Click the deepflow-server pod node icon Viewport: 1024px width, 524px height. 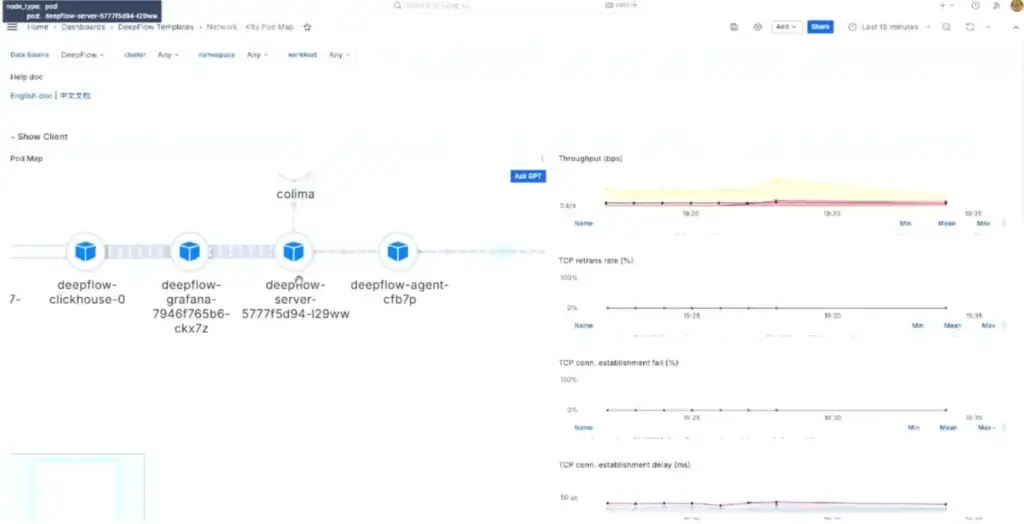point(293,251)
